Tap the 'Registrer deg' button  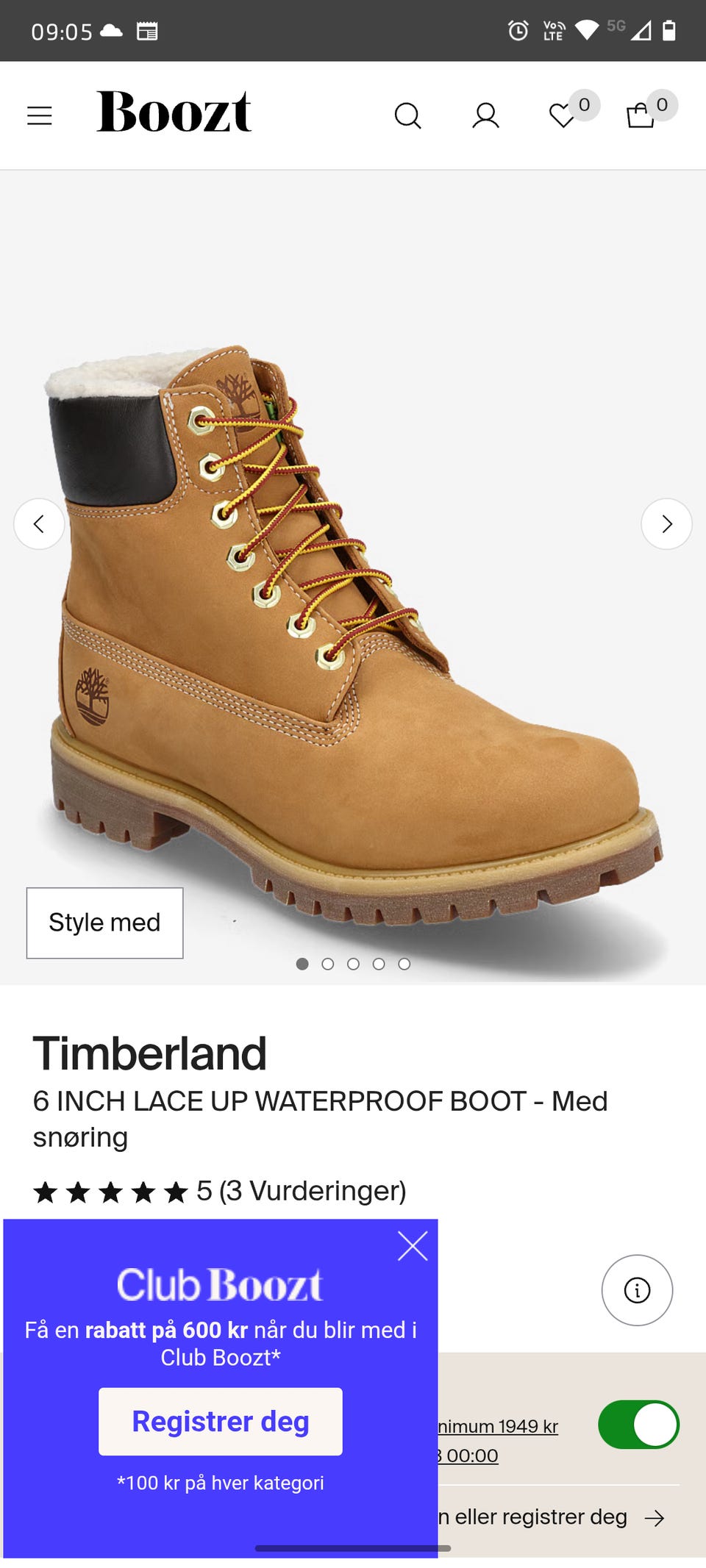click(221, 1422)
